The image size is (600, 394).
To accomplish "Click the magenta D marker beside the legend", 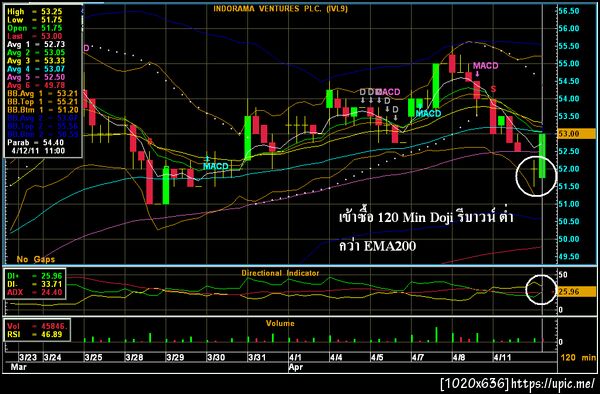I will point(86,48).
